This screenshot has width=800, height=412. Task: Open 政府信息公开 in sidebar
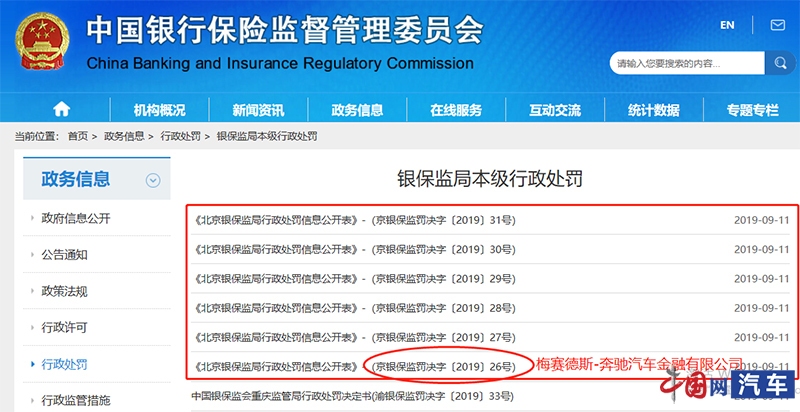[x=76, y=218]
